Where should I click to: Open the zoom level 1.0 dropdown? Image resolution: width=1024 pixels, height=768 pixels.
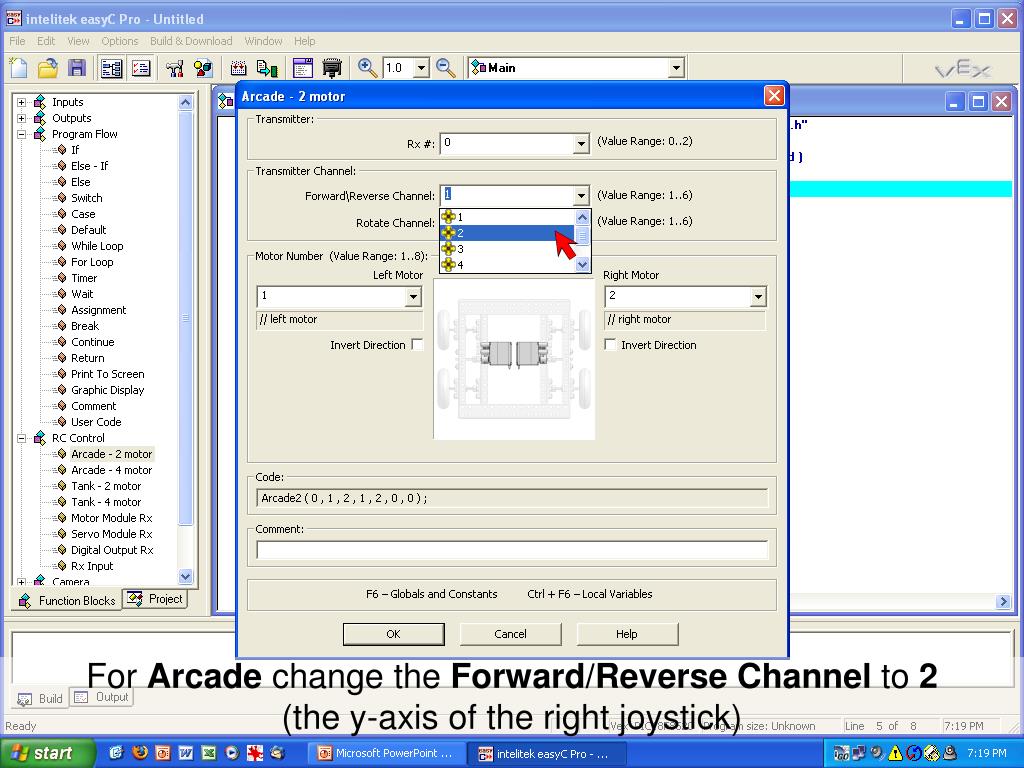pyautogui.click(x=421, y=68)
